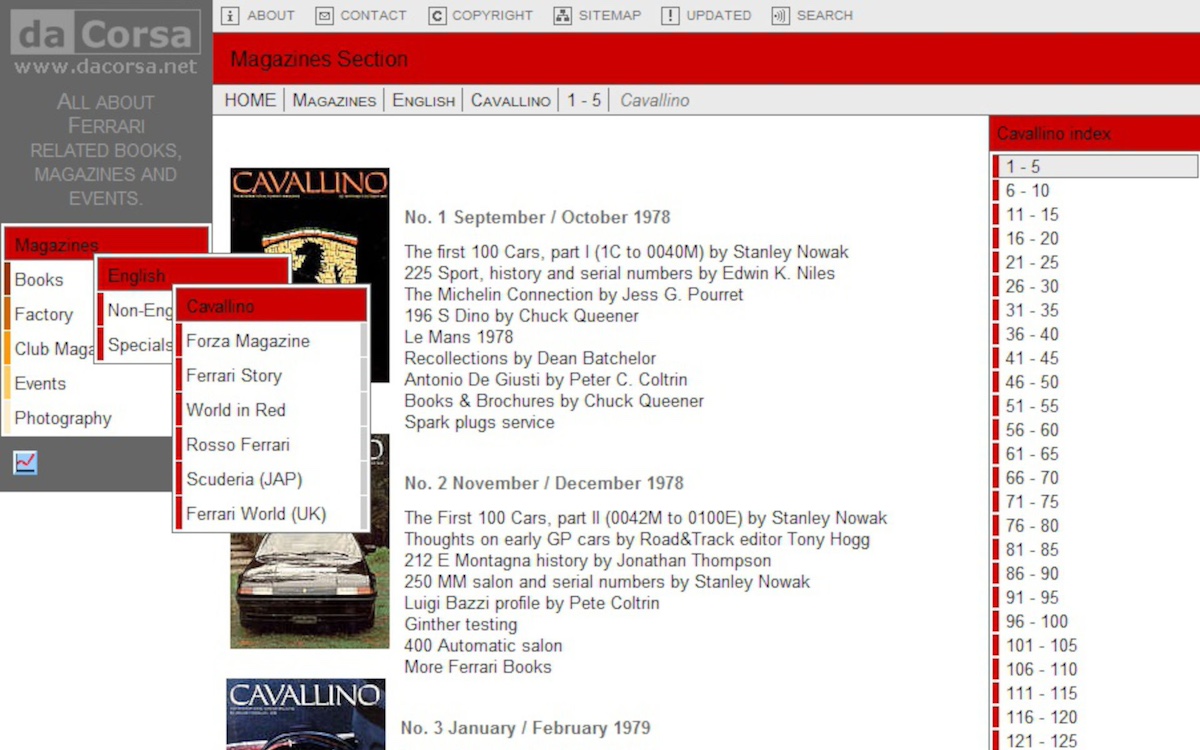The width and height of the screenshot is (1200, 750).
Task: Click the Contact envelope icon
Action: click(x=324, y=16)
